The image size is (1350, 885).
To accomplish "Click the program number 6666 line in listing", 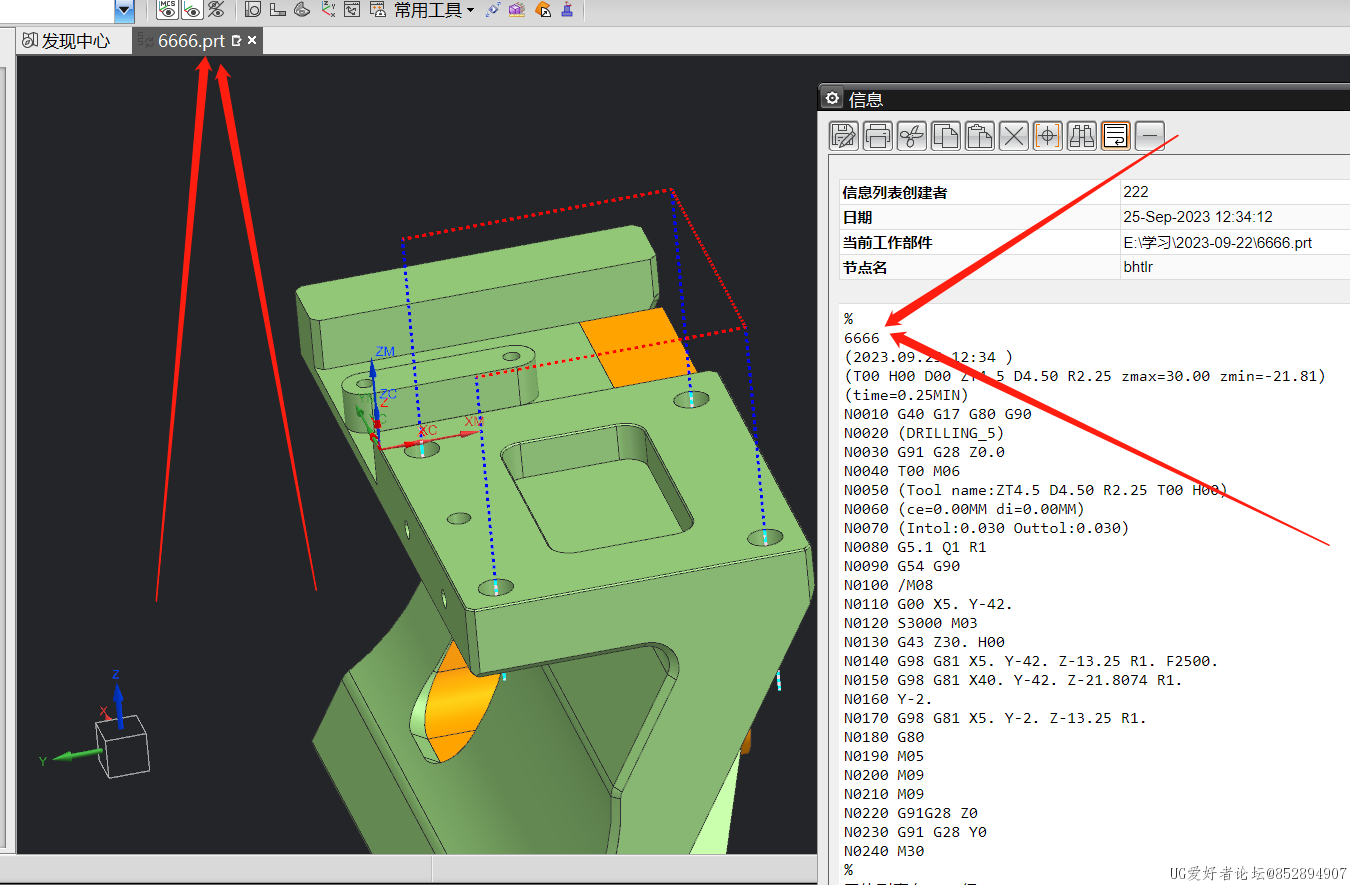I will pyautogui.click(x=862, y=338).
